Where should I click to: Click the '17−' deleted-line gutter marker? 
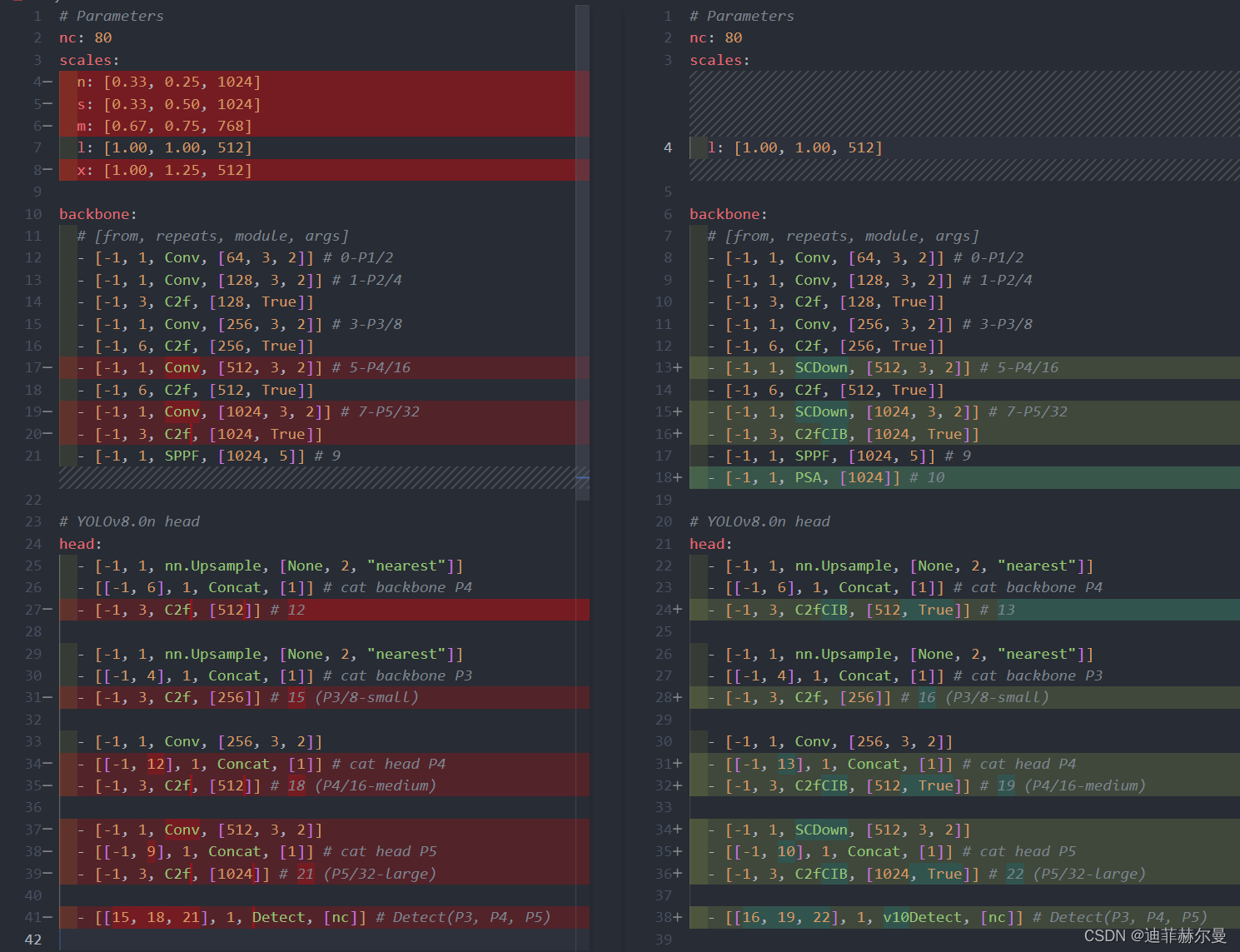pyautogui.click(x=38, y=367)
